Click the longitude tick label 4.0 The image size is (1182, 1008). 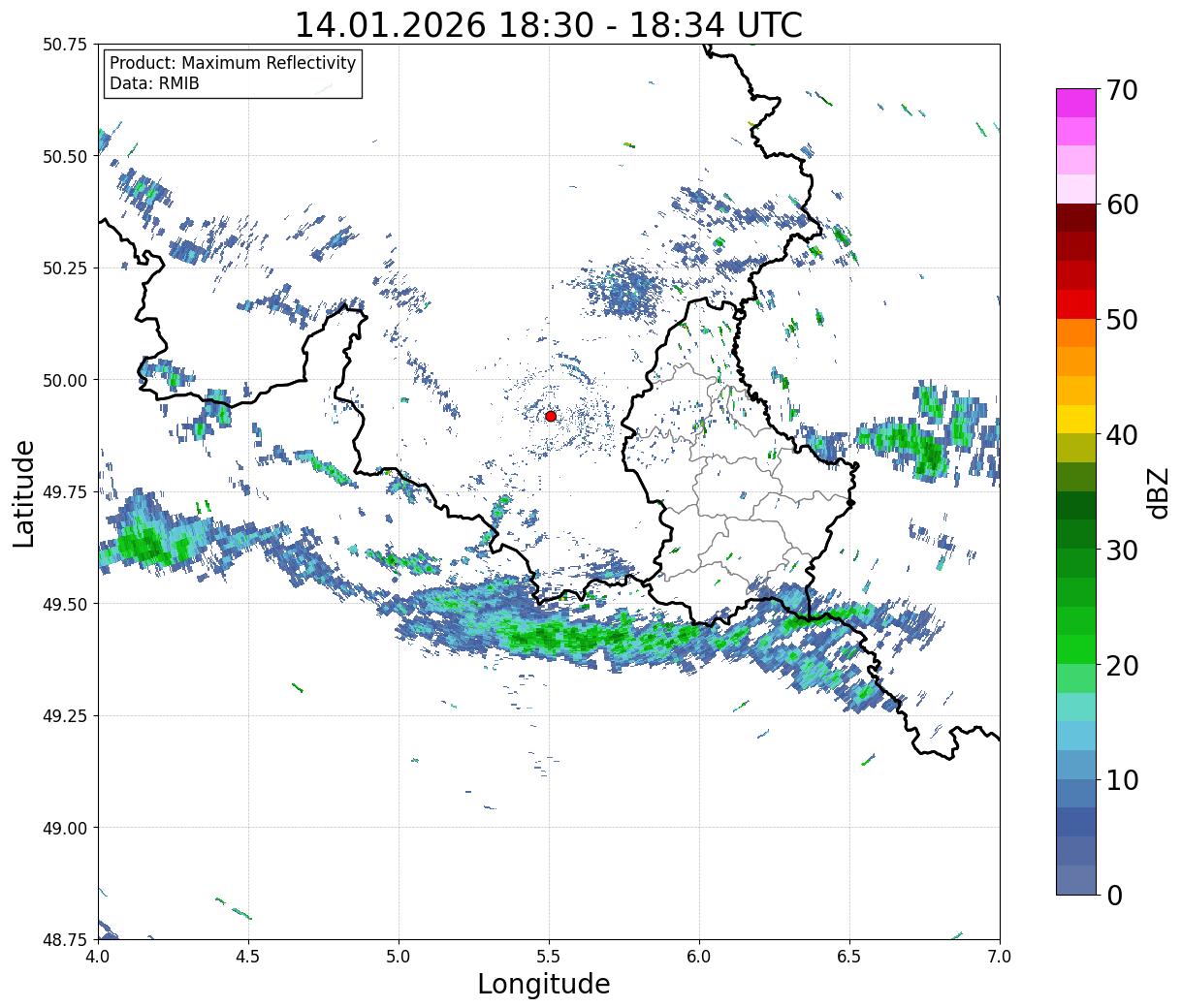click(x=98, y=957)
